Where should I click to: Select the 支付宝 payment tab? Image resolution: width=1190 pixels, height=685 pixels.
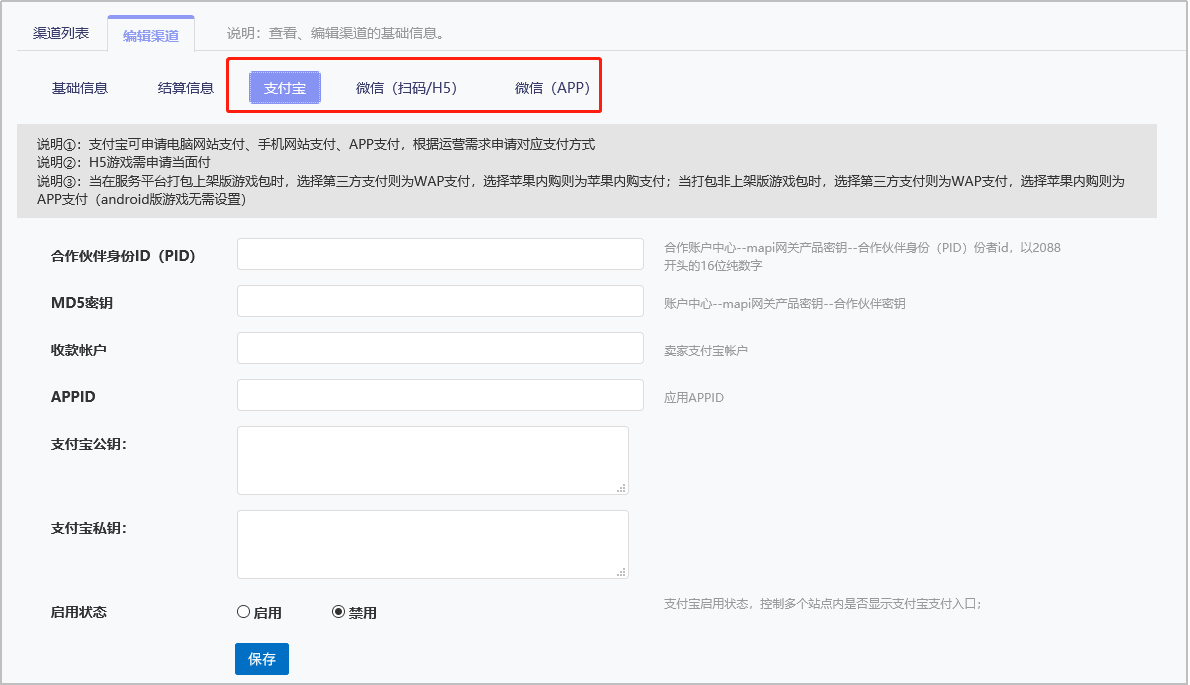tap(285, 88)
